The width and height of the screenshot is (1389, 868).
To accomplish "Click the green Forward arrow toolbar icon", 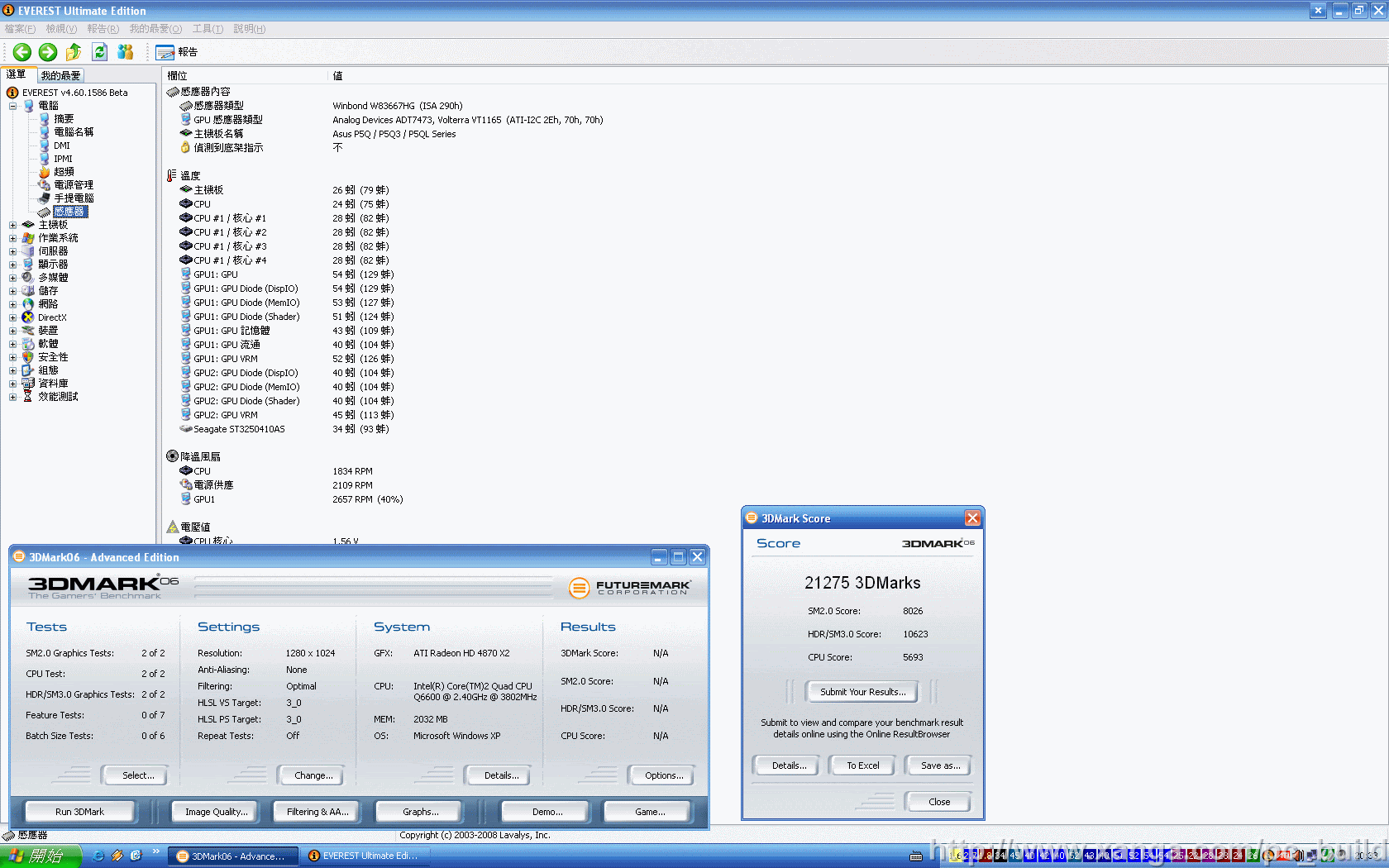I will (48, 52).
